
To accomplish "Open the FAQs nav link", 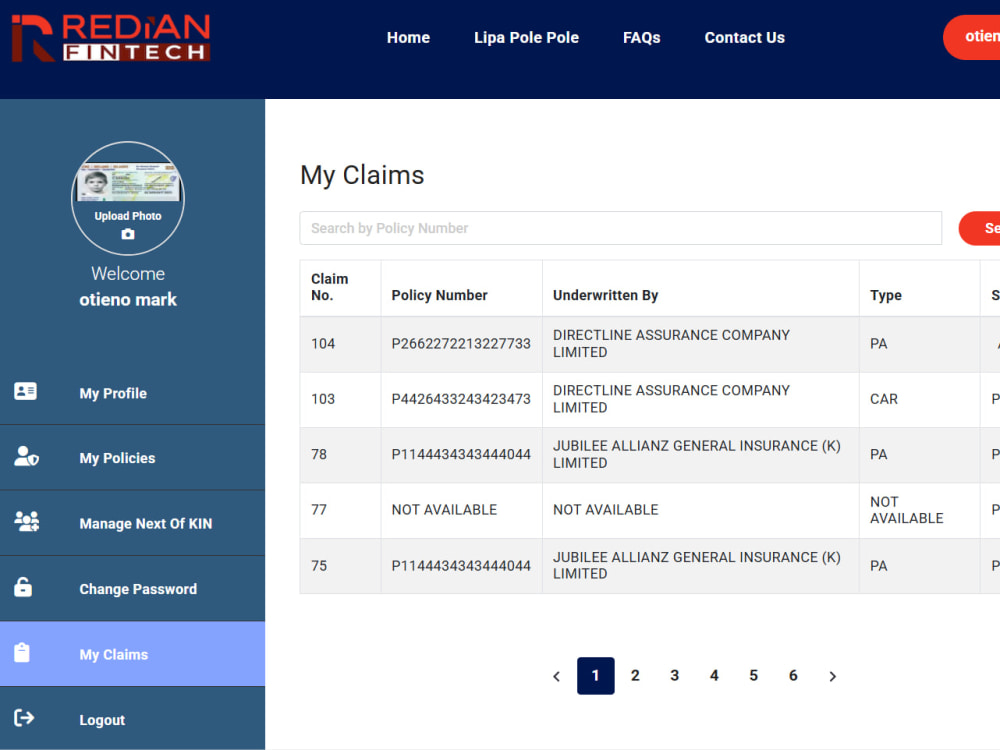I will [642, 38].
